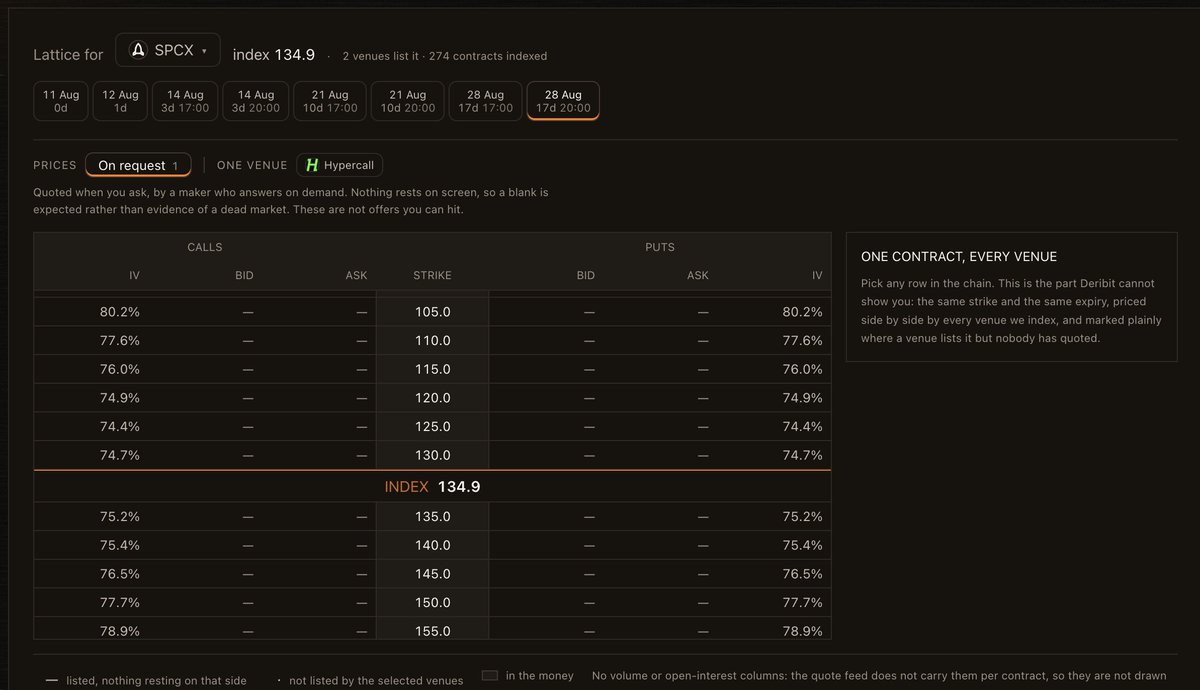Screen dimensions: 1200x690
Task: Click the 110.0 strike cell
Action: 433,341
